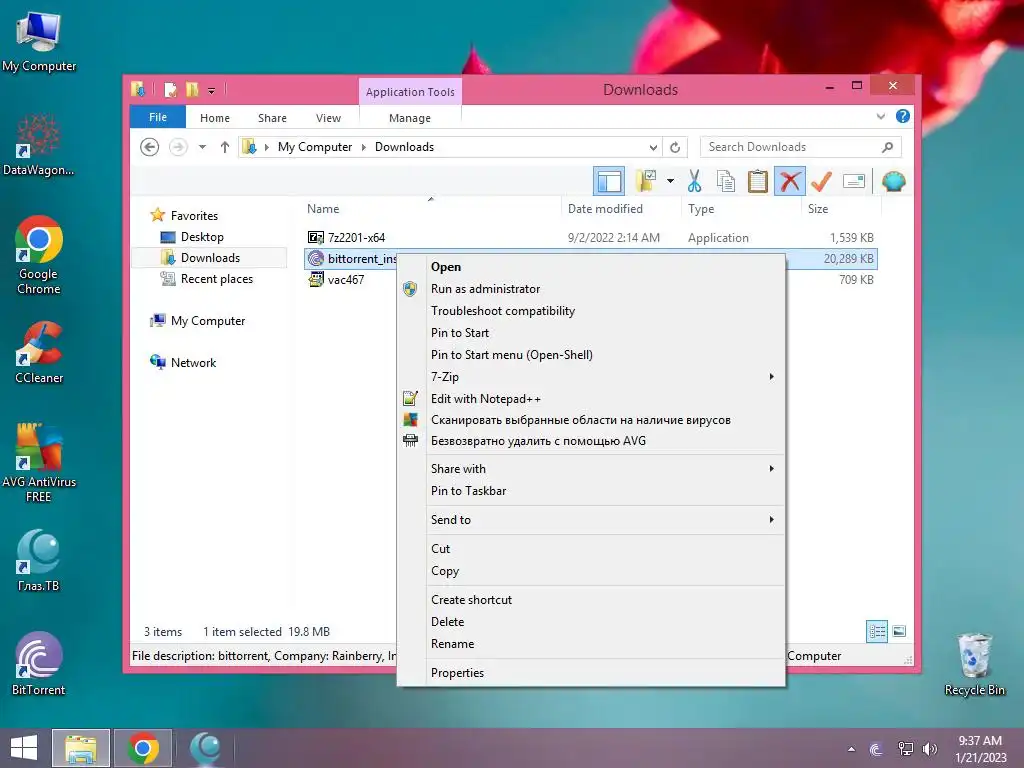The height and width of the screenshot is (768, 1024).
Task: Open Chrome from the taskbar
Action: 143,748
